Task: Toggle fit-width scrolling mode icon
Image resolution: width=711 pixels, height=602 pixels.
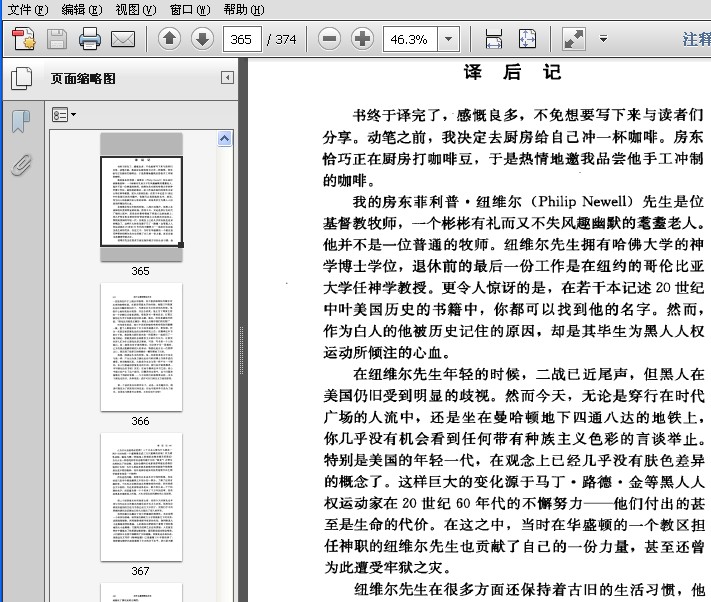Action: (x=493, y=40)
